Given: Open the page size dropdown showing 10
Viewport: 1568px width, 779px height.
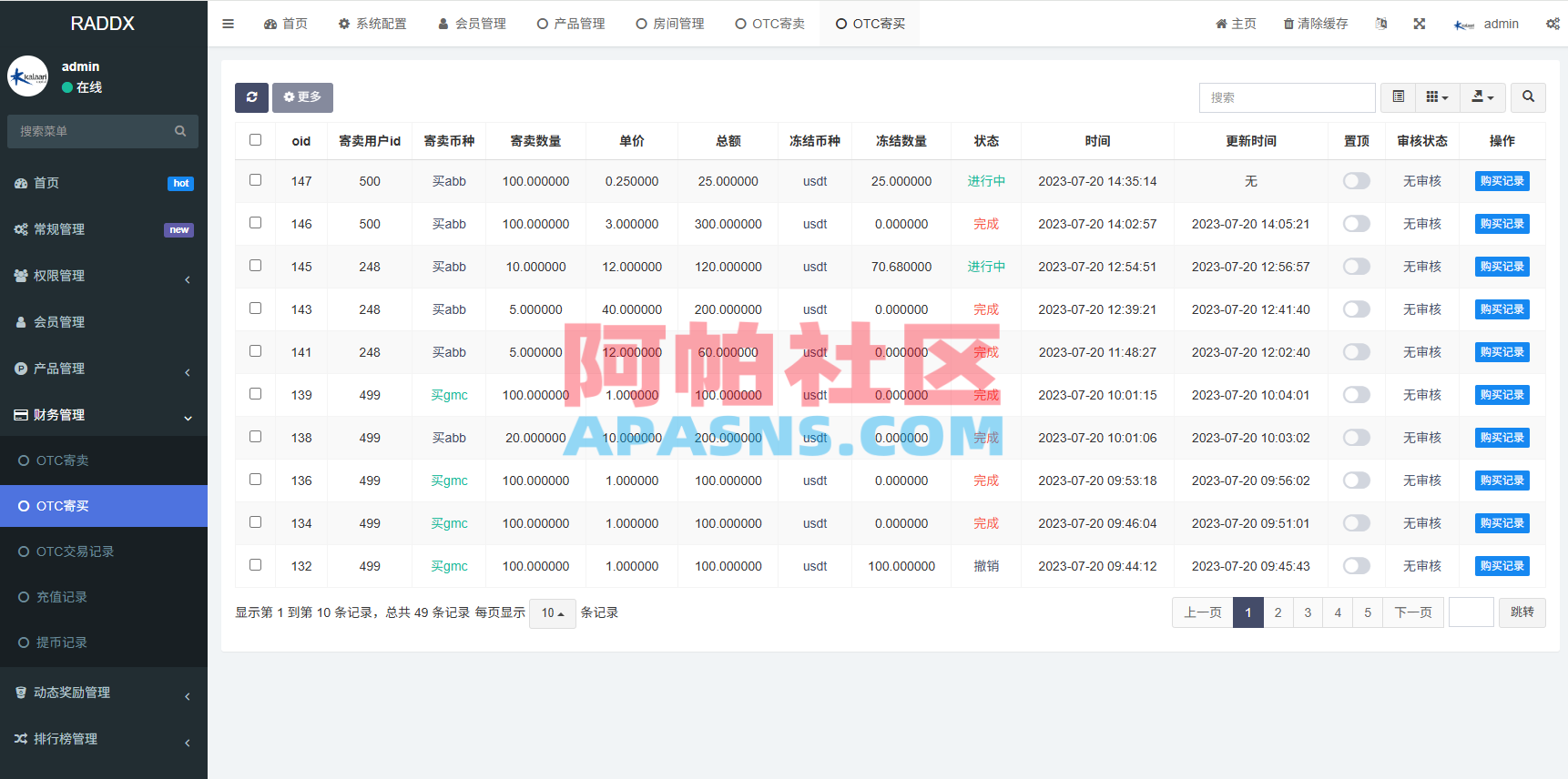Looking at the screenshot, I should click(x=553, y=613).
